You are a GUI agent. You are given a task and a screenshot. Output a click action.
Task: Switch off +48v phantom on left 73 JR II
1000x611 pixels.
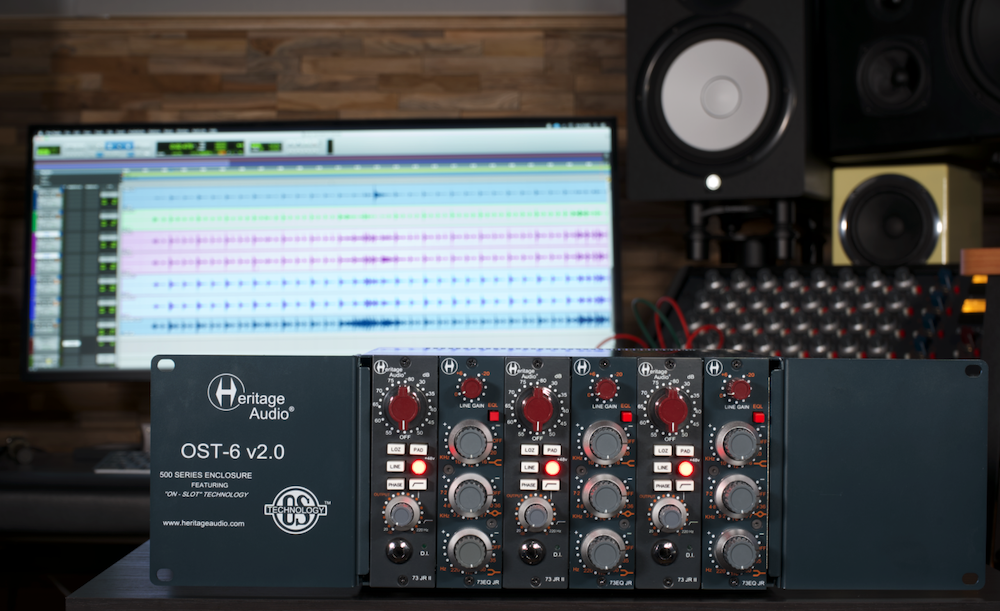[x=418, y=467]
